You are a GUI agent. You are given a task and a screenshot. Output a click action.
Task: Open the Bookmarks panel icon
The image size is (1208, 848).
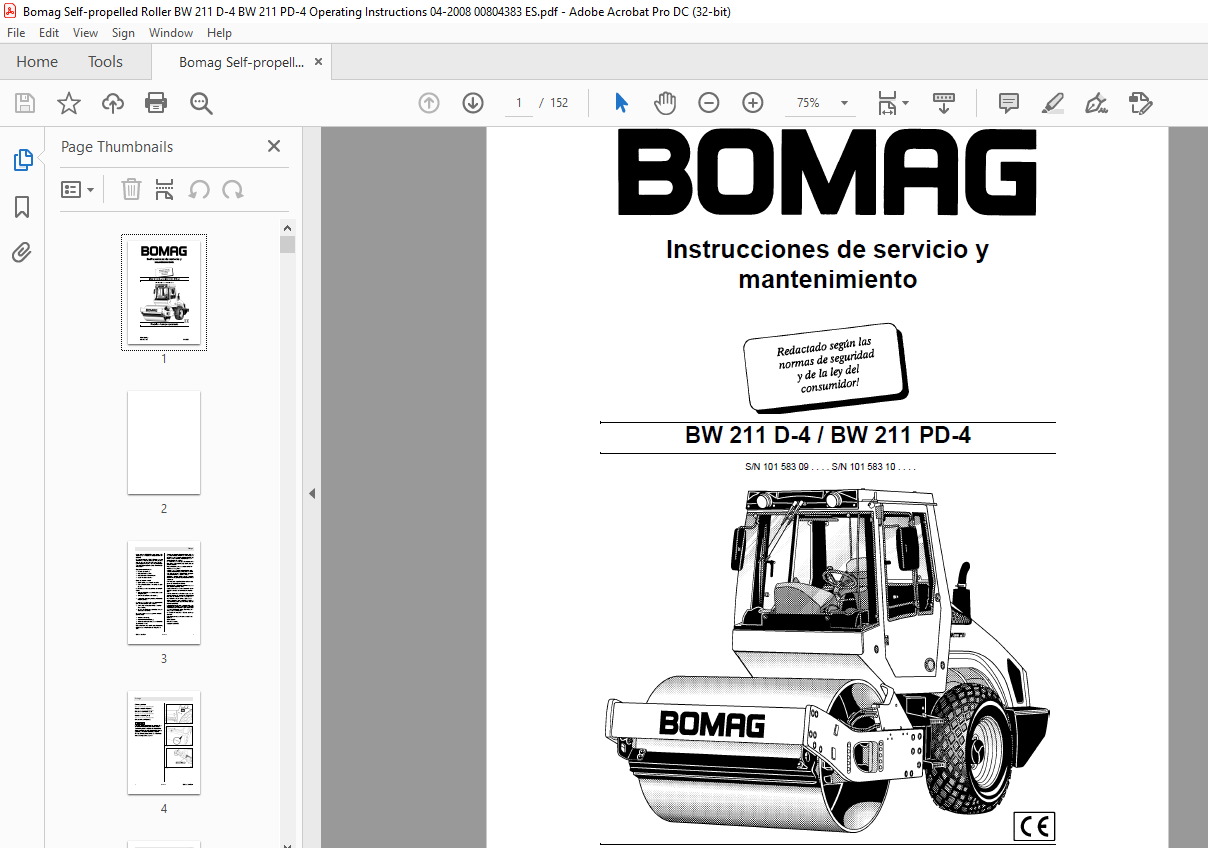coord(22,207)
